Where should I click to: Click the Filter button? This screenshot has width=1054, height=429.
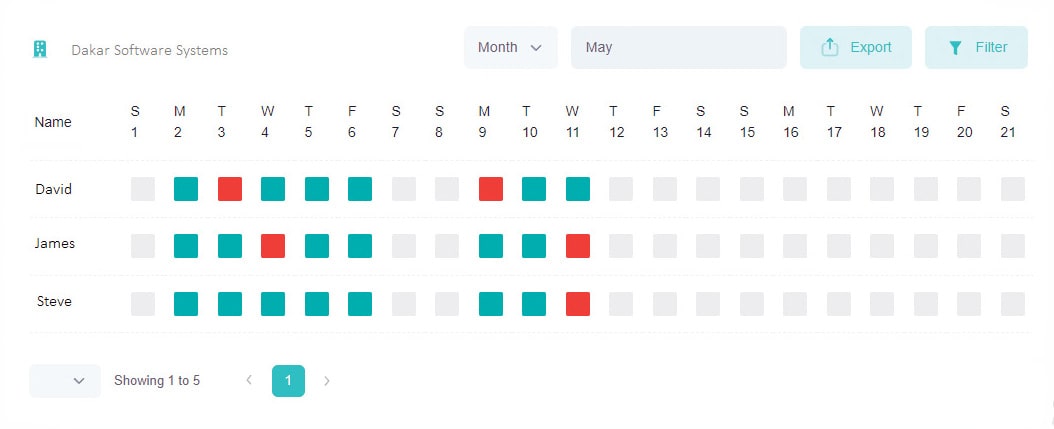point(976,47)
